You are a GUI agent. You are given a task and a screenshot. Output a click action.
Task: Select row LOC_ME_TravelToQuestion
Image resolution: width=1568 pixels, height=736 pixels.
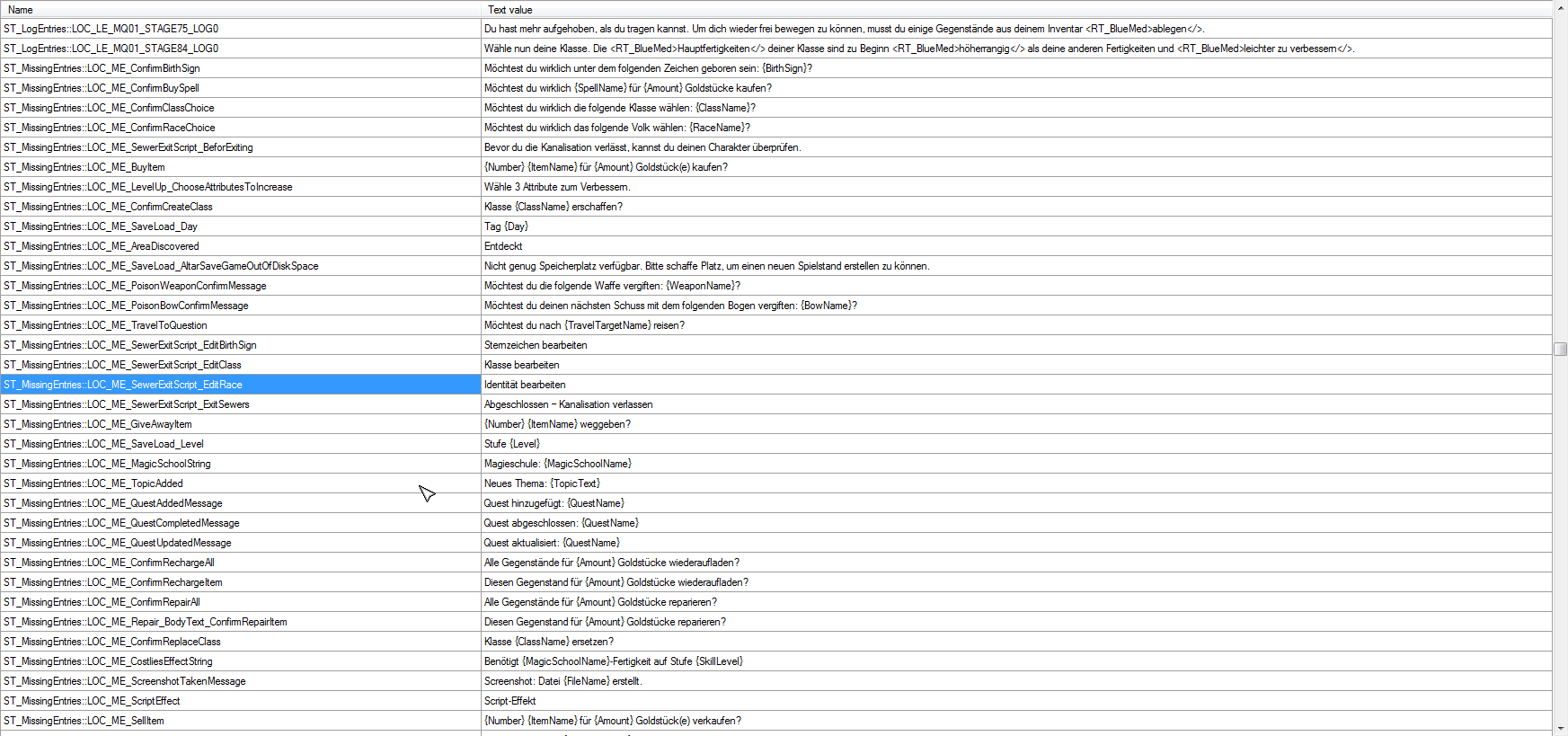(x=776, y=325)
